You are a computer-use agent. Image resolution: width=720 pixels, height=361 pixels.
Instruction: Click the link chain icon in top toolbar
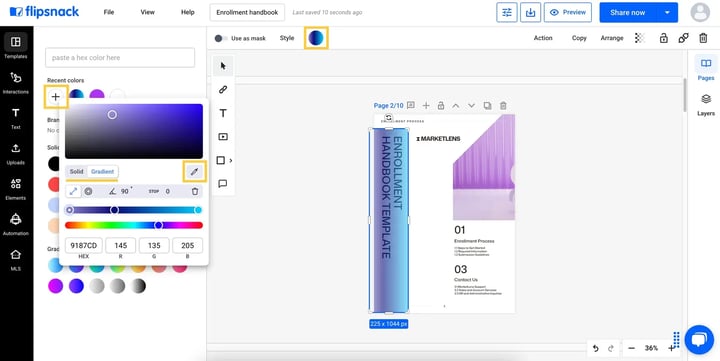pos(683,38)
